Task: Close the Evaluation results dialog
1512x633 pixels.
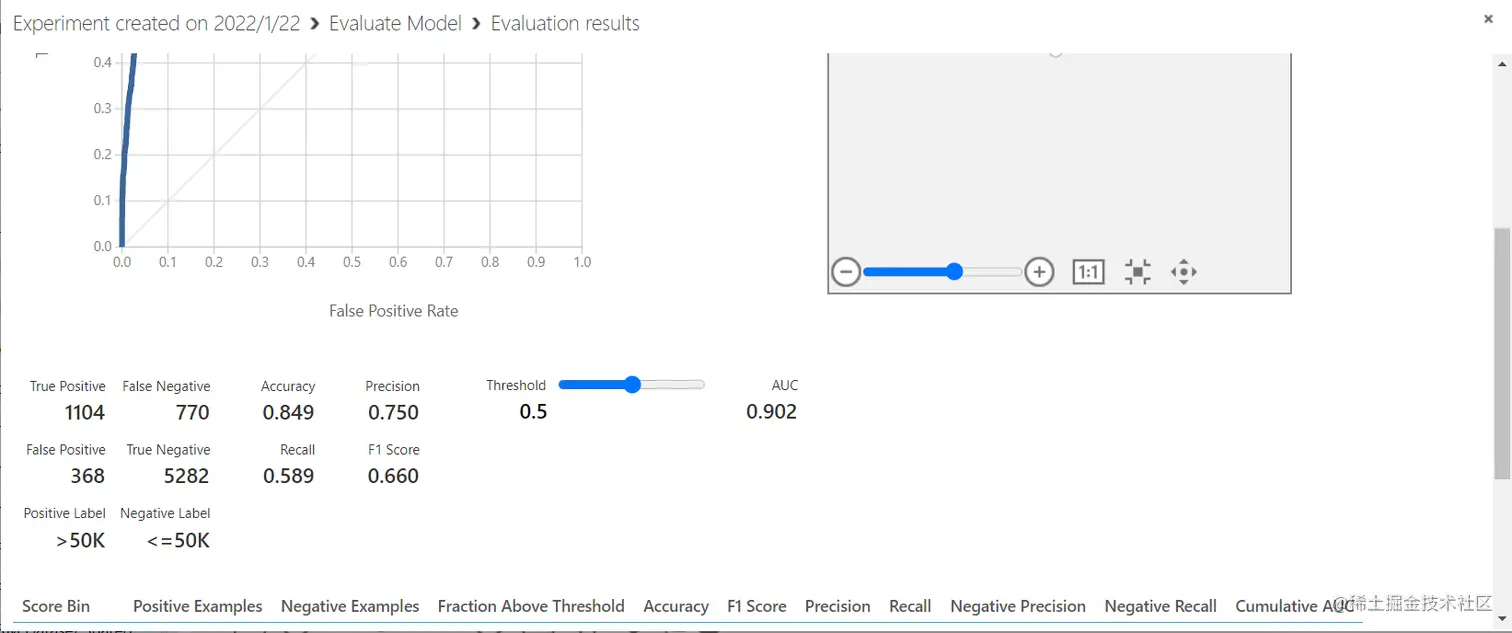Action: coord(1489,18)
